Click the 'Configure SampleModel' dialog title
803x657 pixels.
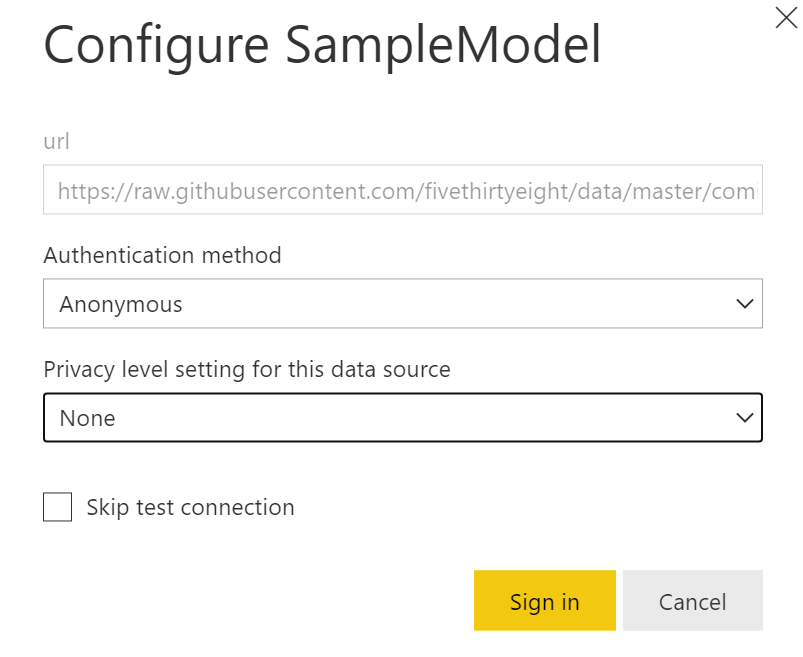pyautogui.click(x=322, y=46)
